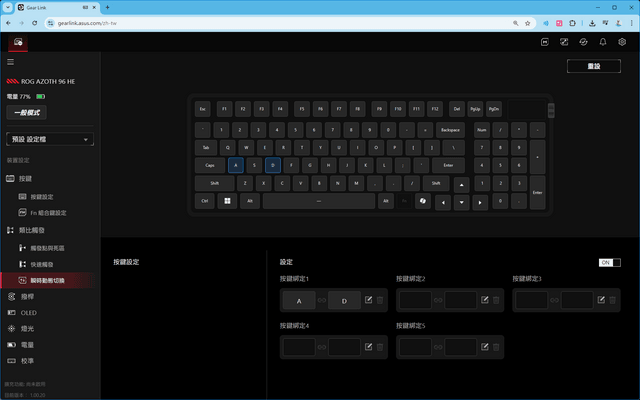Go back in the browser
Screen dimensions: 640x400
click(9, 23)
